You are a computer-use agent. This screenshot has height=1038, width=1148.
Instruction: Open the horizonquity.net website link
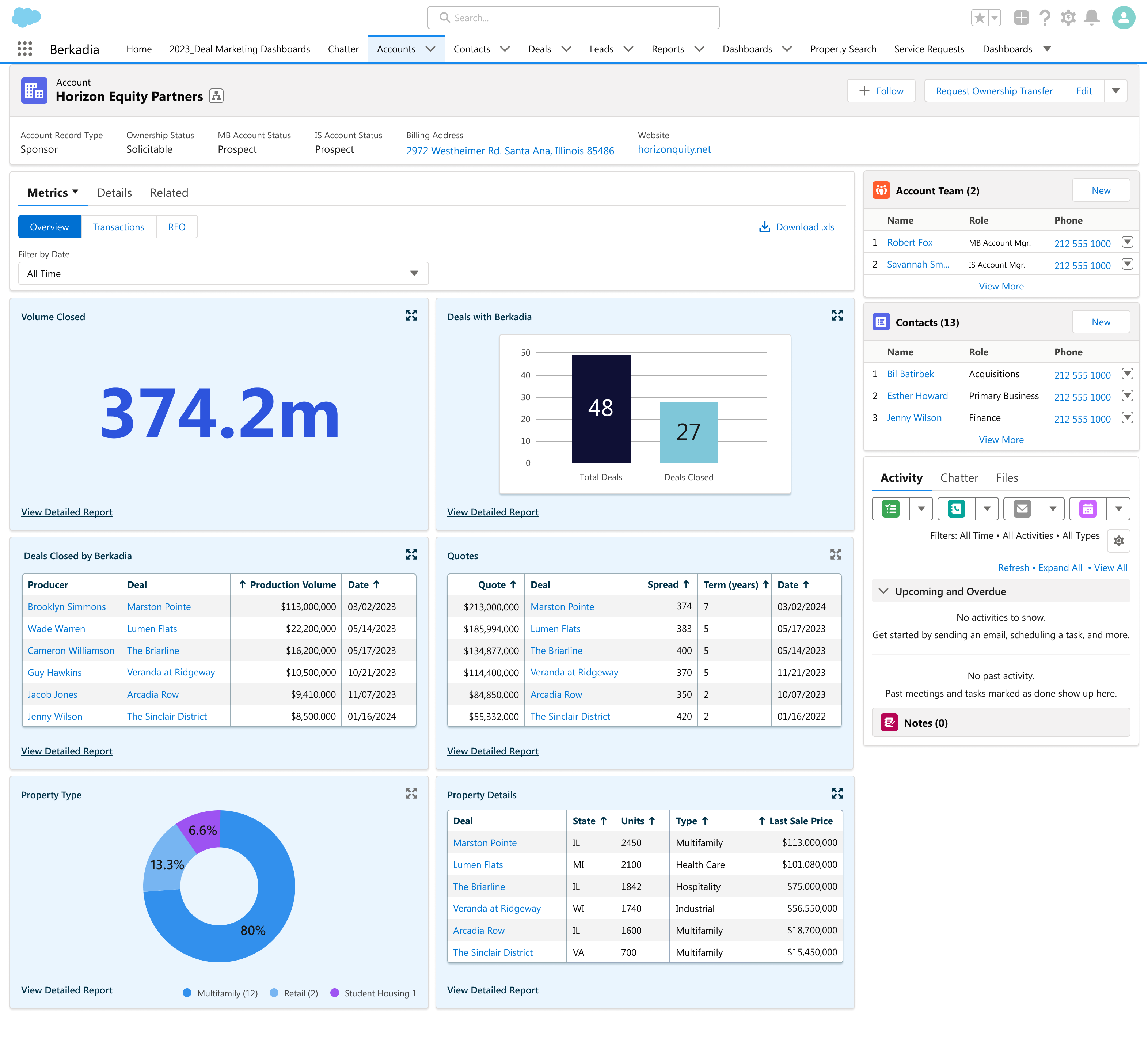[674, 149]
